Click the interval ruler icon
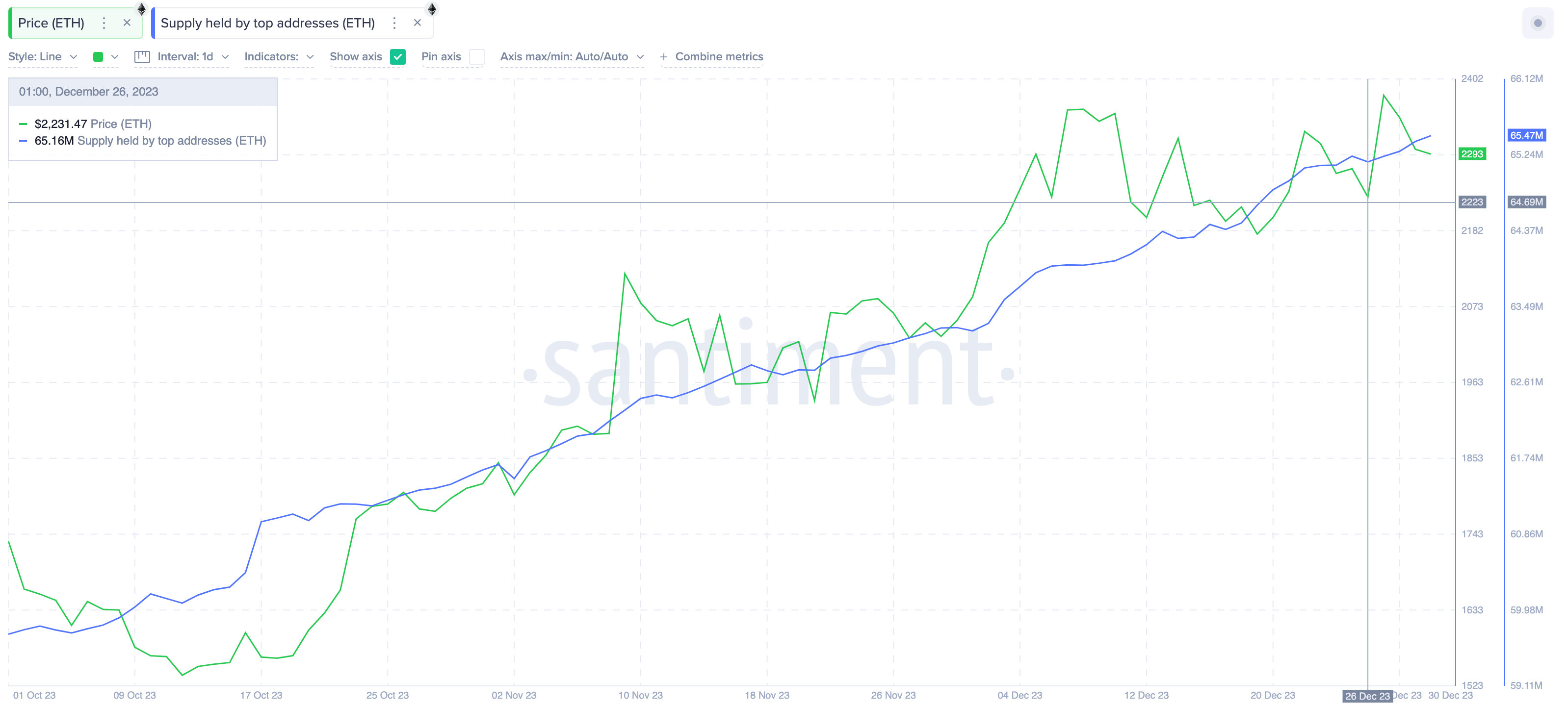The width and height of the screenshot is (1568, 706). click(142, 56)
